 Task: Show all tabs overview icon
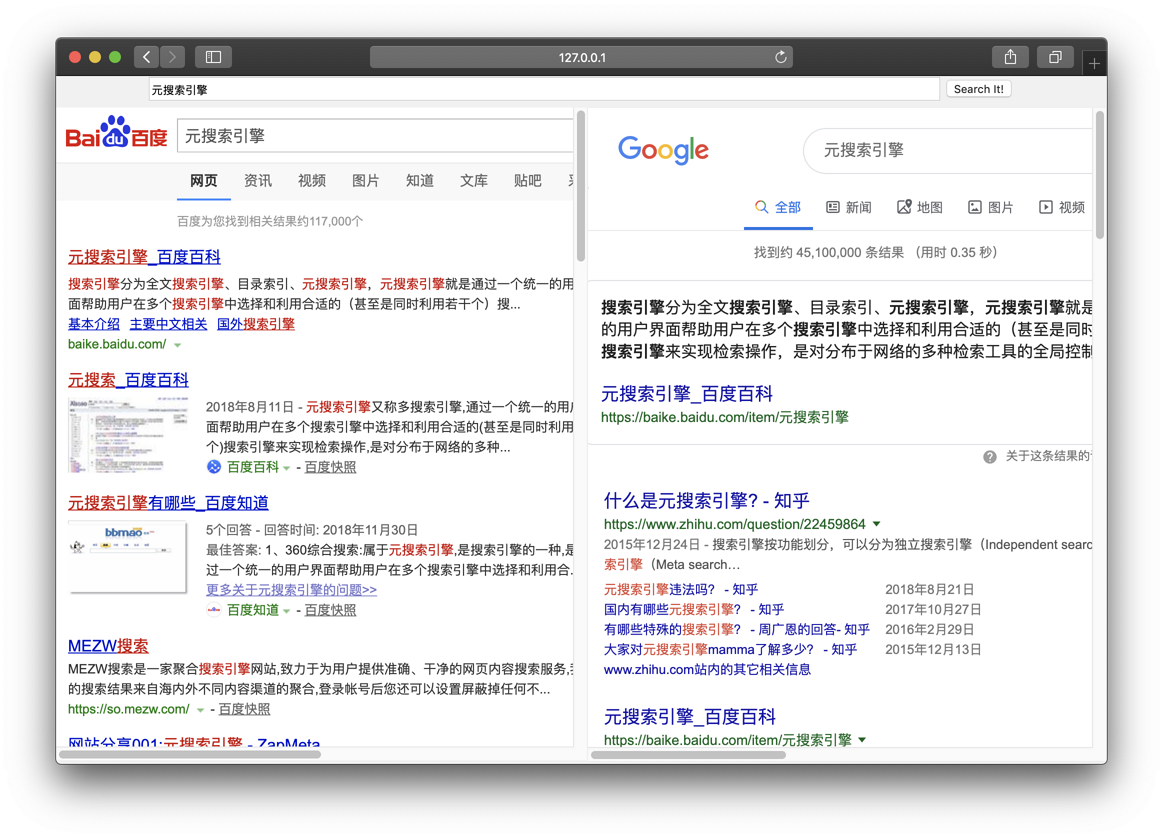(x=1055, y=57)
